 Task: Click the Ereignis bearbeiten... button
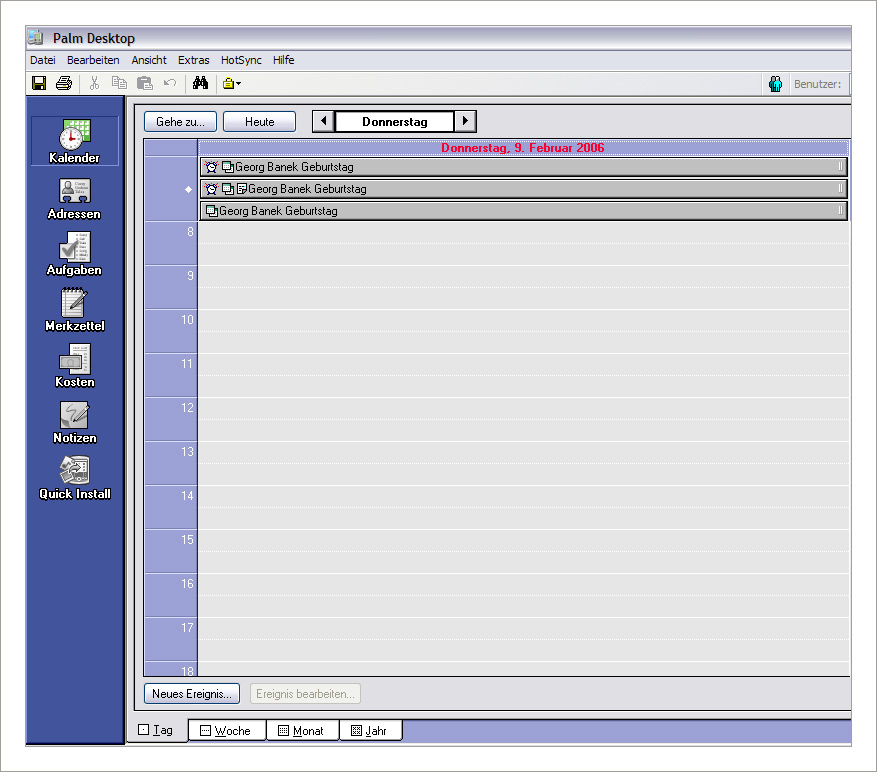point(305,694)
